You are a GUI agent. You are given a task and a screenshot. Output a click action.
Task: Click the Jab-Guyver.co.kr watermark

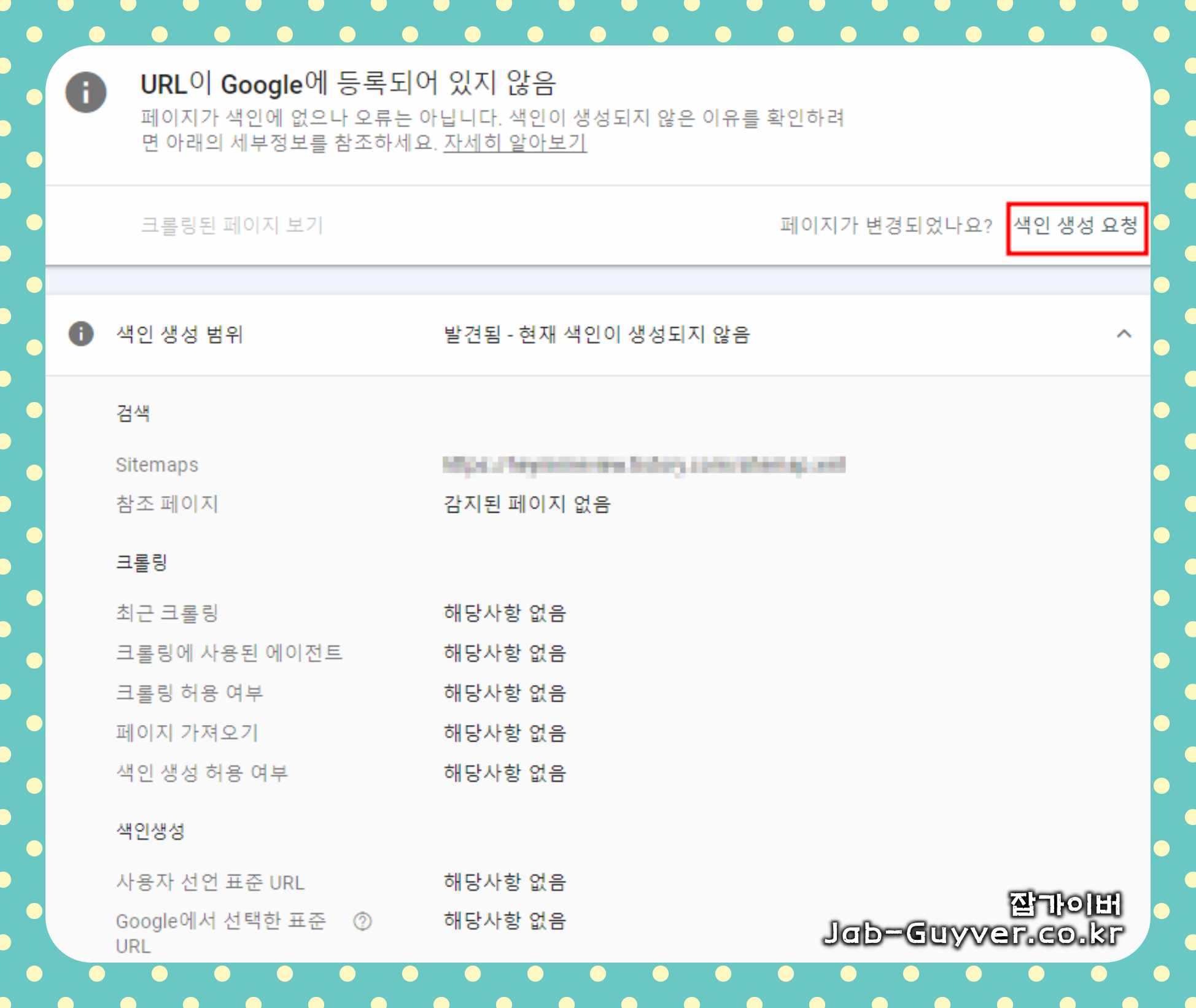974,933
